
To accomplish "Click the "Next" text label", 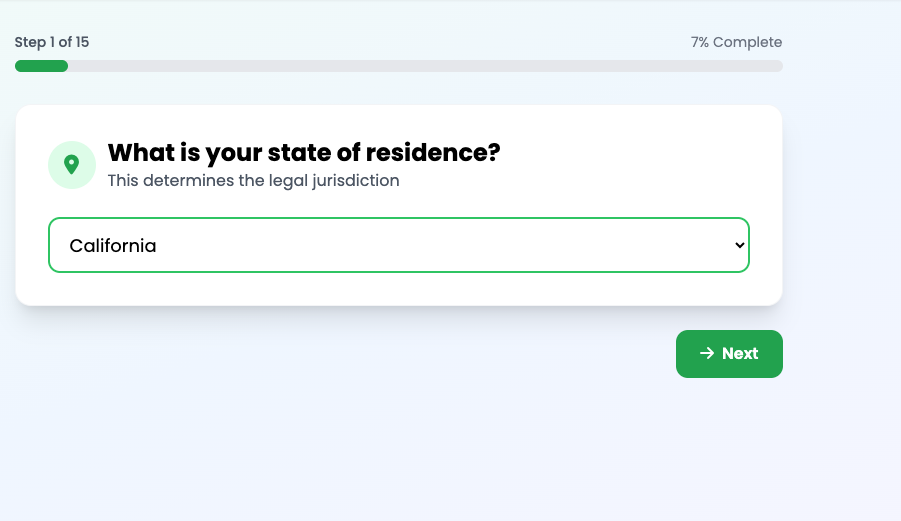I will 740,353.
